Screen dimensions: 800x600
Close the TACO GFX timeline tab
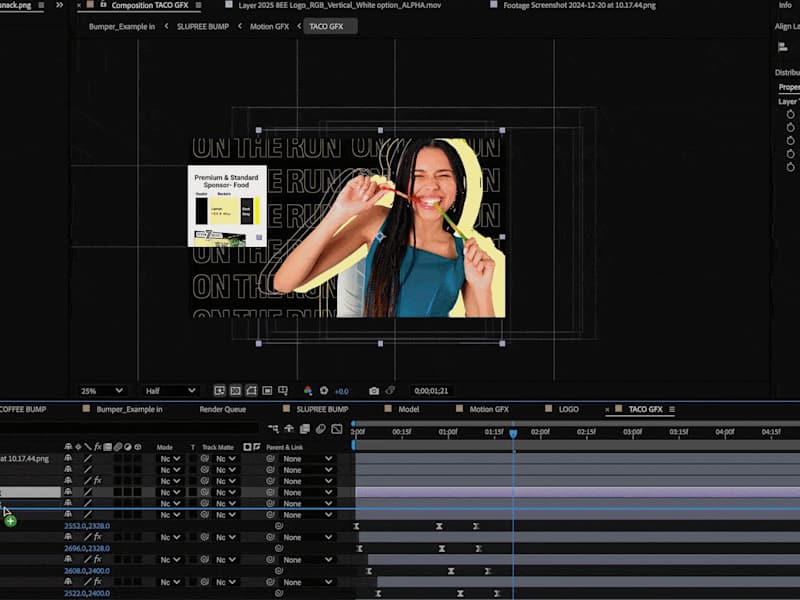click(x=607, y=410)
